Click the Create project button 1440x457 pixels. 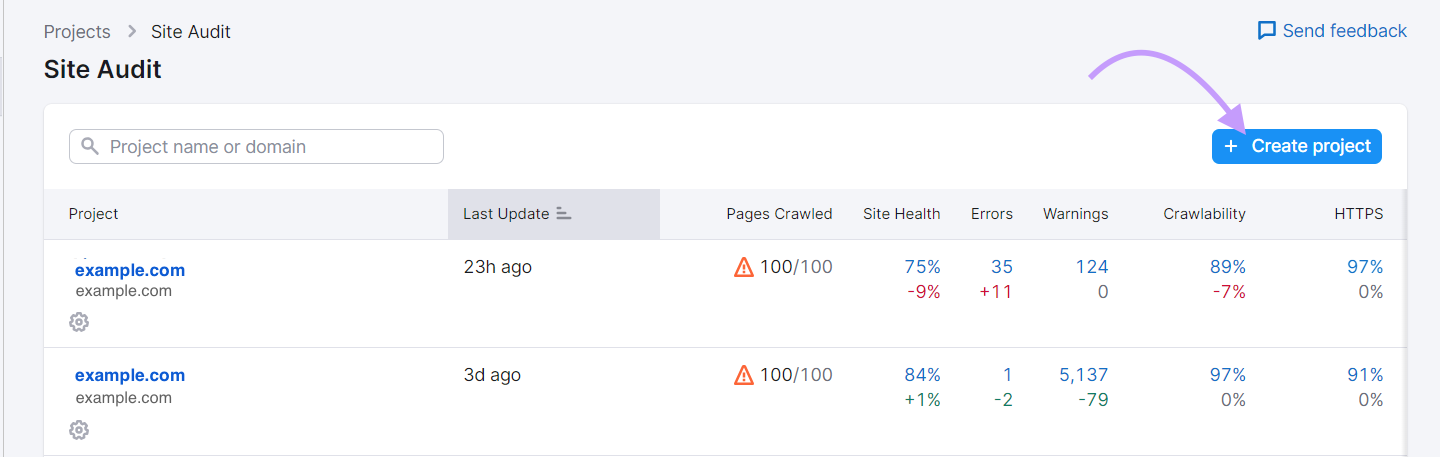[x=1297, y=146]
